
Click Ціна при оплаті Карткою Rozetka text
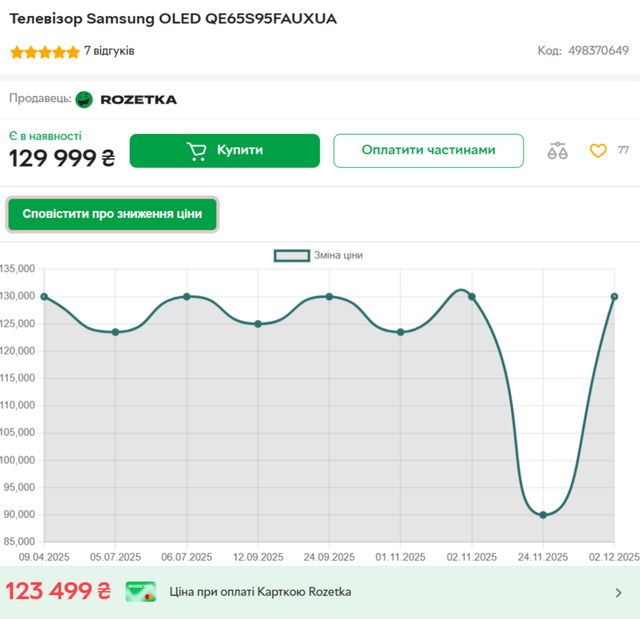click(260, 592)
